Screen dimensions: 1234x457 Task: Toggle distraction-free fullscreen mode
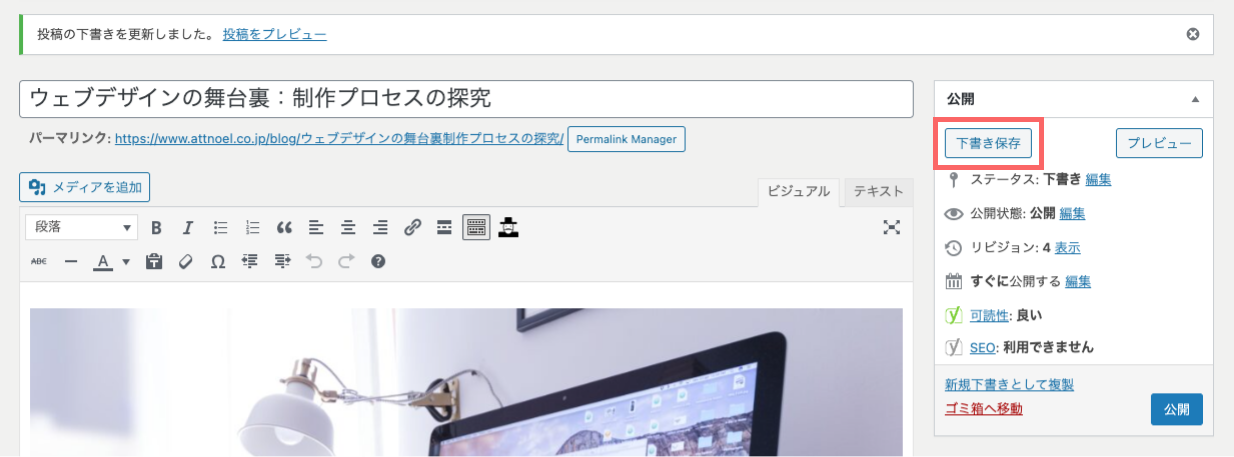point(892,228)
